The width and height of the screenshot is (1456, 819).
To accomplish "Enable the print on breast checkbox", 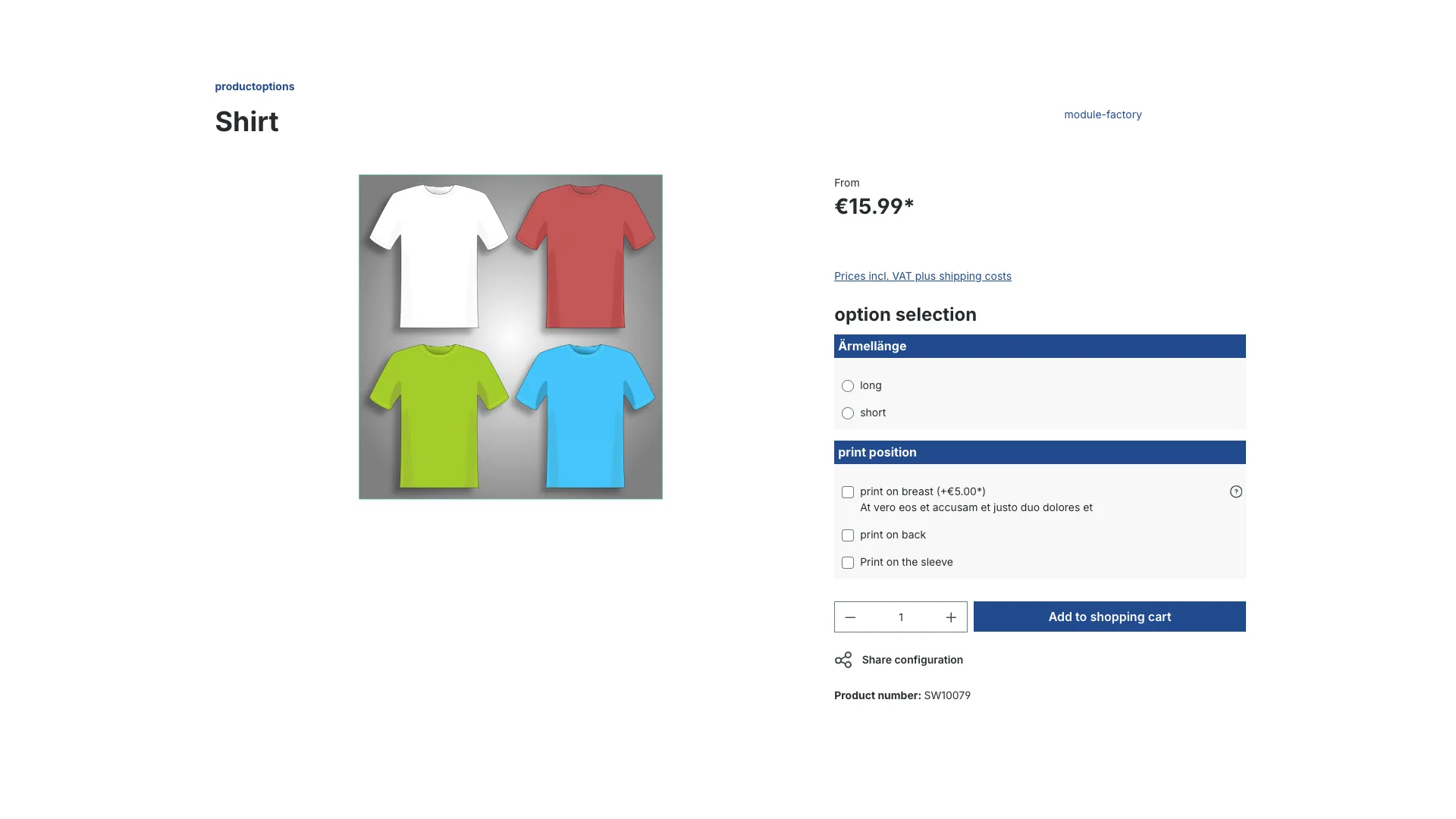I will click(847, 491).
